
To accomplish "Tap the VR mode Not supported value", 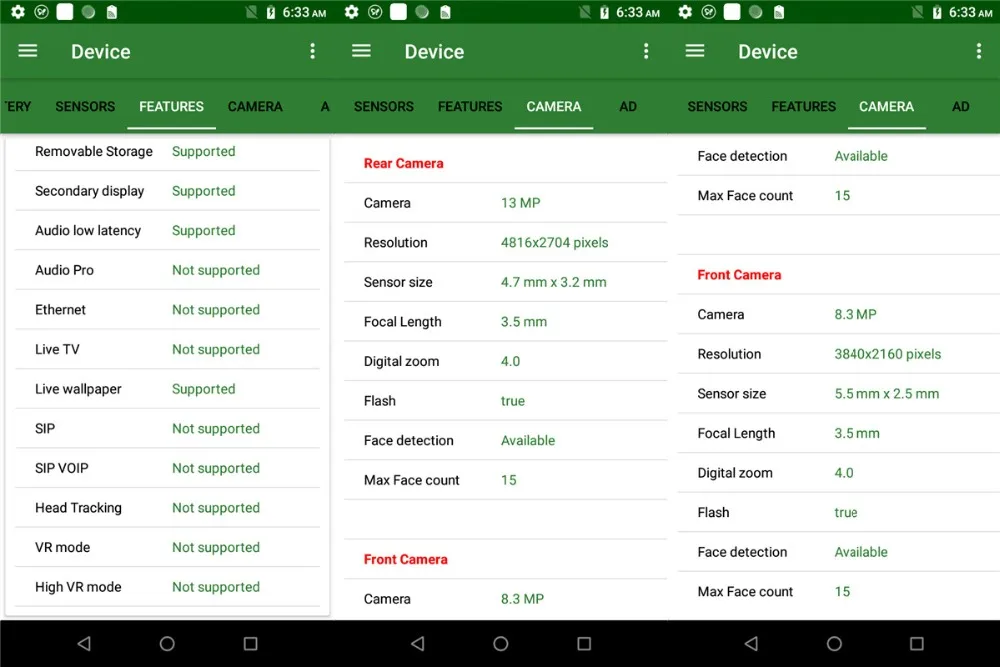I will click(216, 547).
